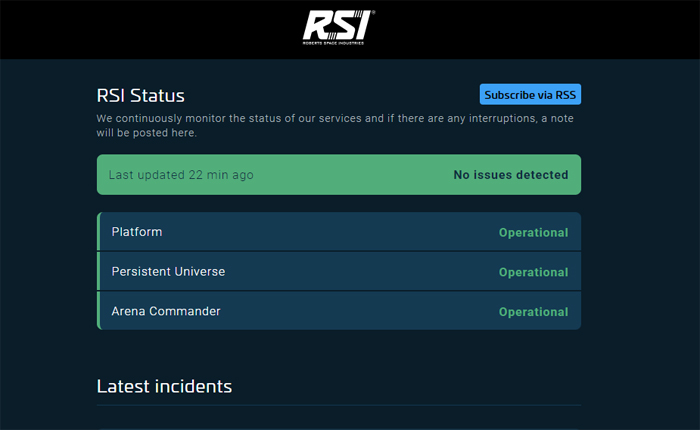The height and width of the screenshot is (430, 700).
Task: Click Arena Commander's Operational status text
Action: pos(533,312)
